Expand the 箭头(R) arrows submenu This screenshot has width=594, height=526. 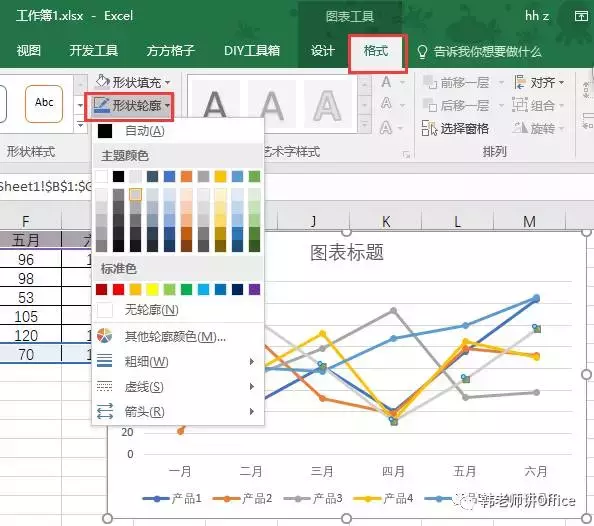click(x=178, y=412)
